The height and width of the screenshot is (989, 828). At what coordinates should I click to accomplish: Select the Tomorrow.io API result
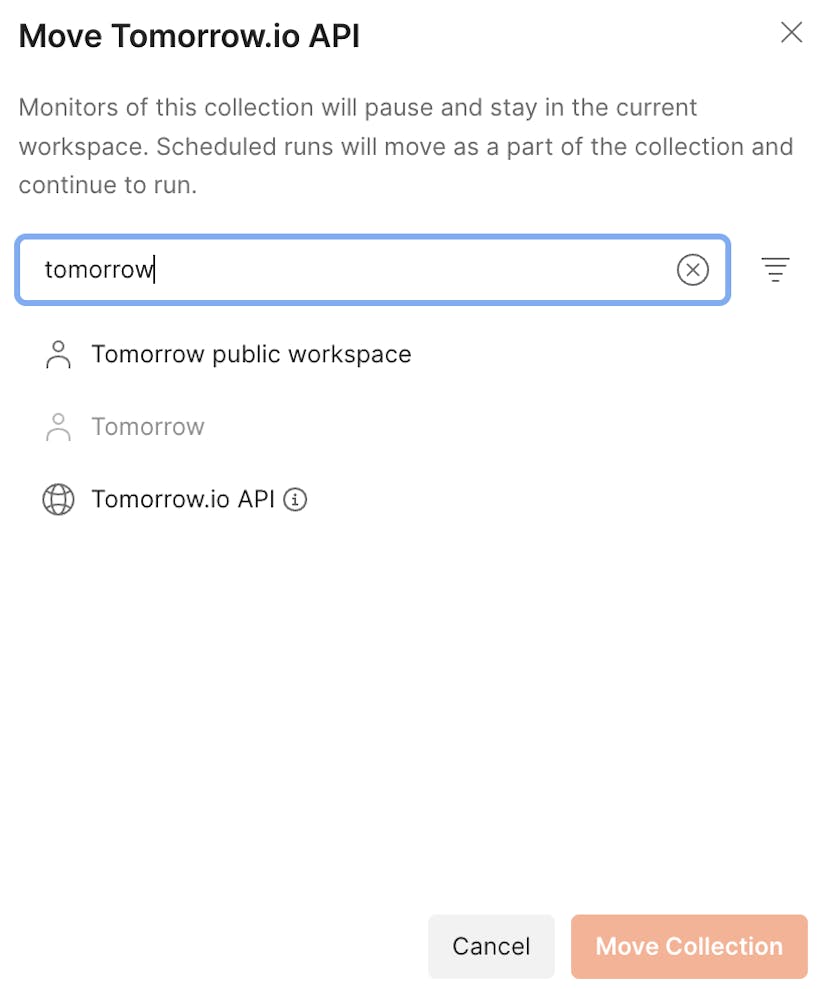coord(185,499)
